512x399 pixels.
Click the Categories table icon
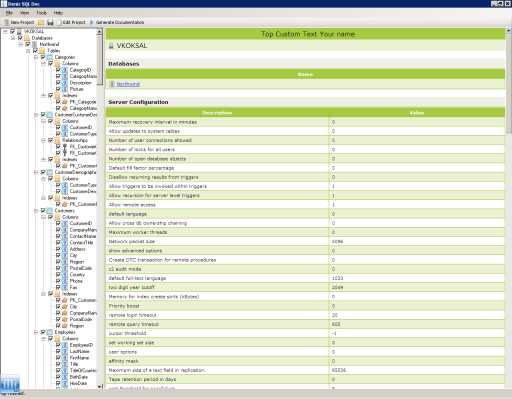[x=50, y=57]
